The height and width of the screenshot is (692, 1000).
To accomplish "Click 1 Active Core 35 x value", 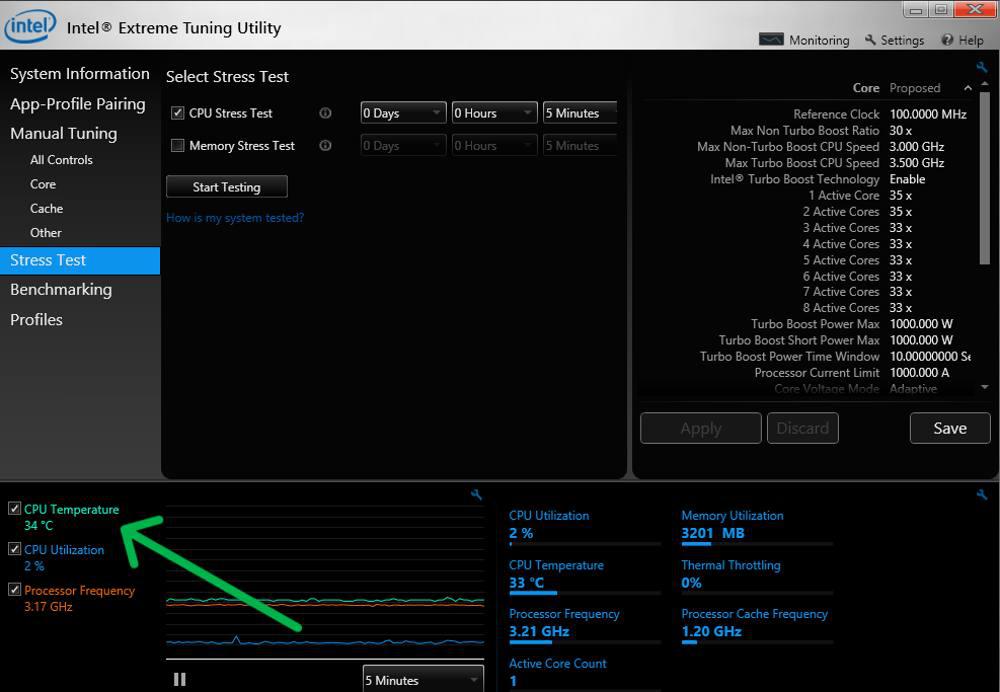I will tap(901, 195).
